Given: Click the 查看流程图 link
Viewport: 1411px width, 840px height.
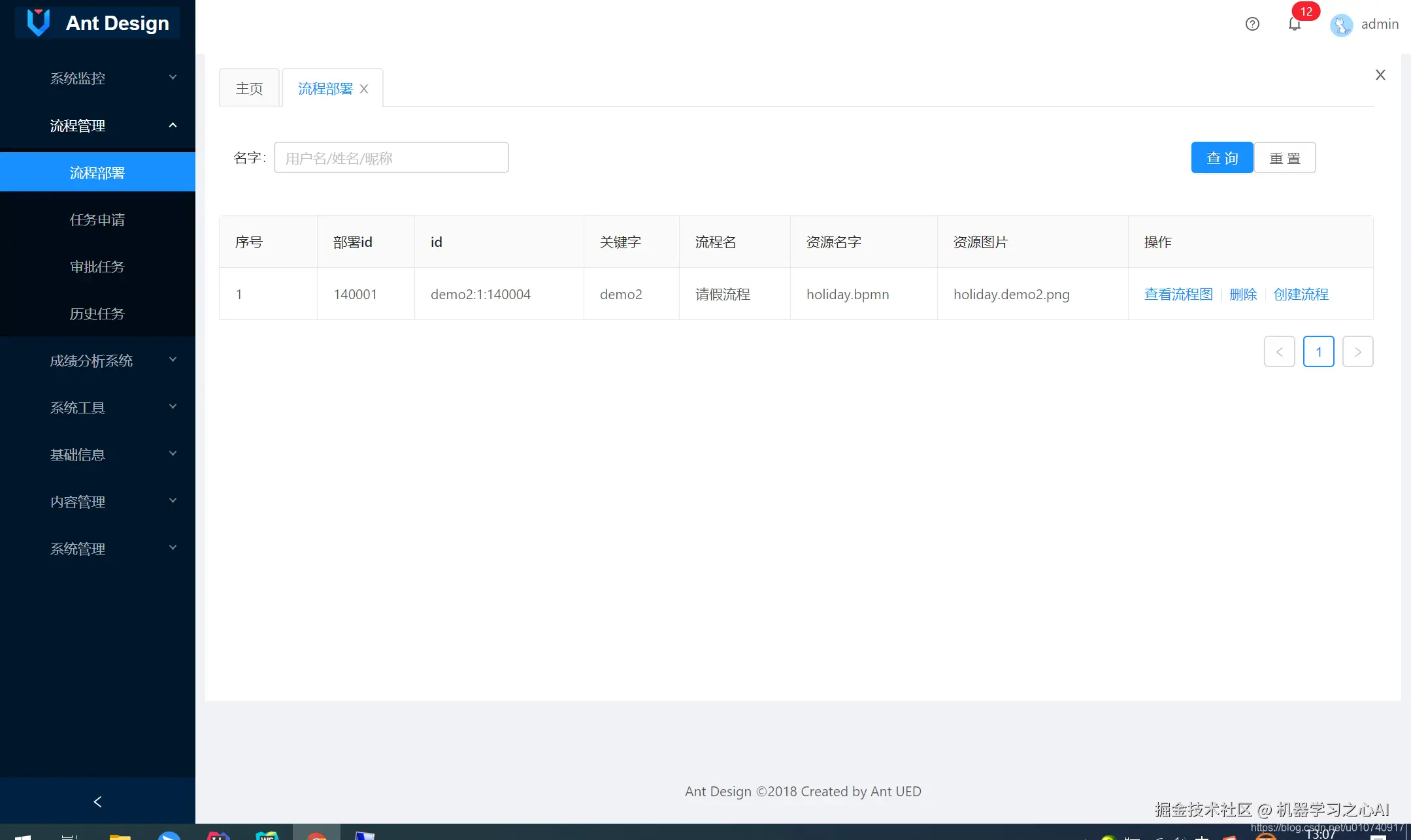Looking at the screenshot, I should (x=1178, y=294).
